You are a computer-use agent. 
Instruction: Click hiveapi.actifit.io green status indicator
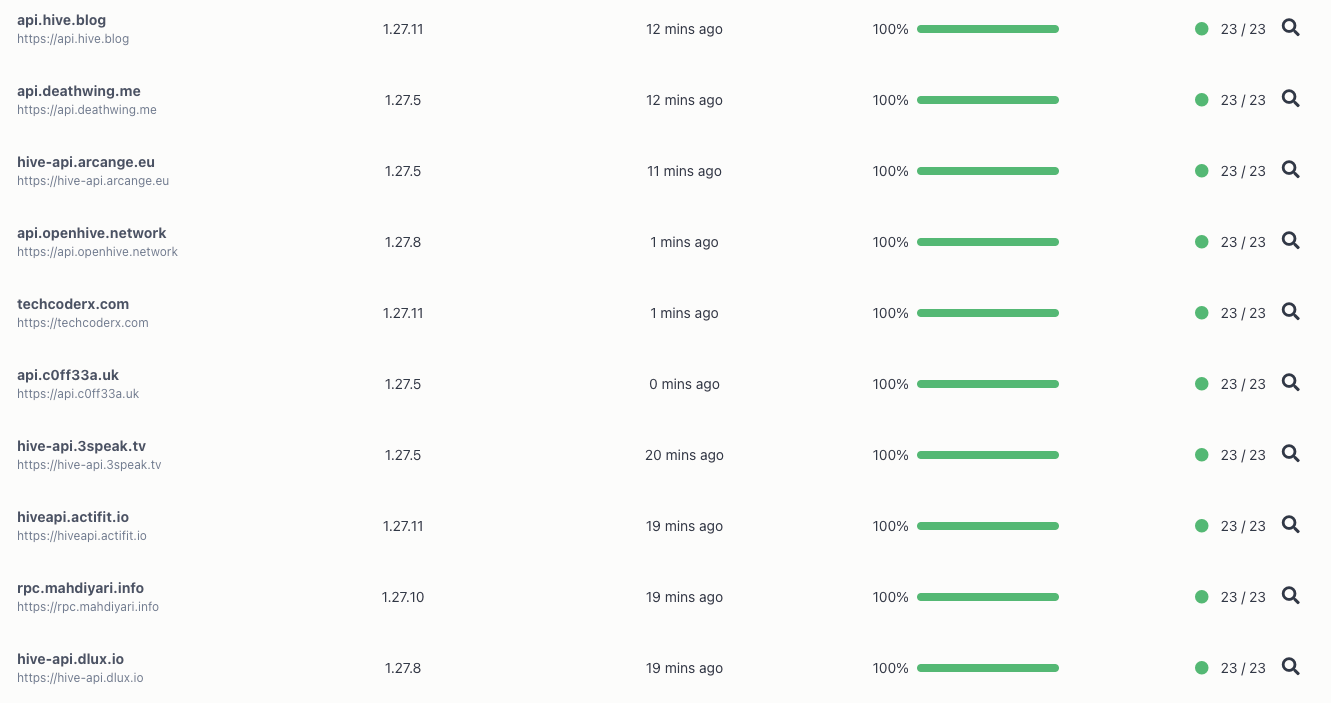[x=1202, y=526]
